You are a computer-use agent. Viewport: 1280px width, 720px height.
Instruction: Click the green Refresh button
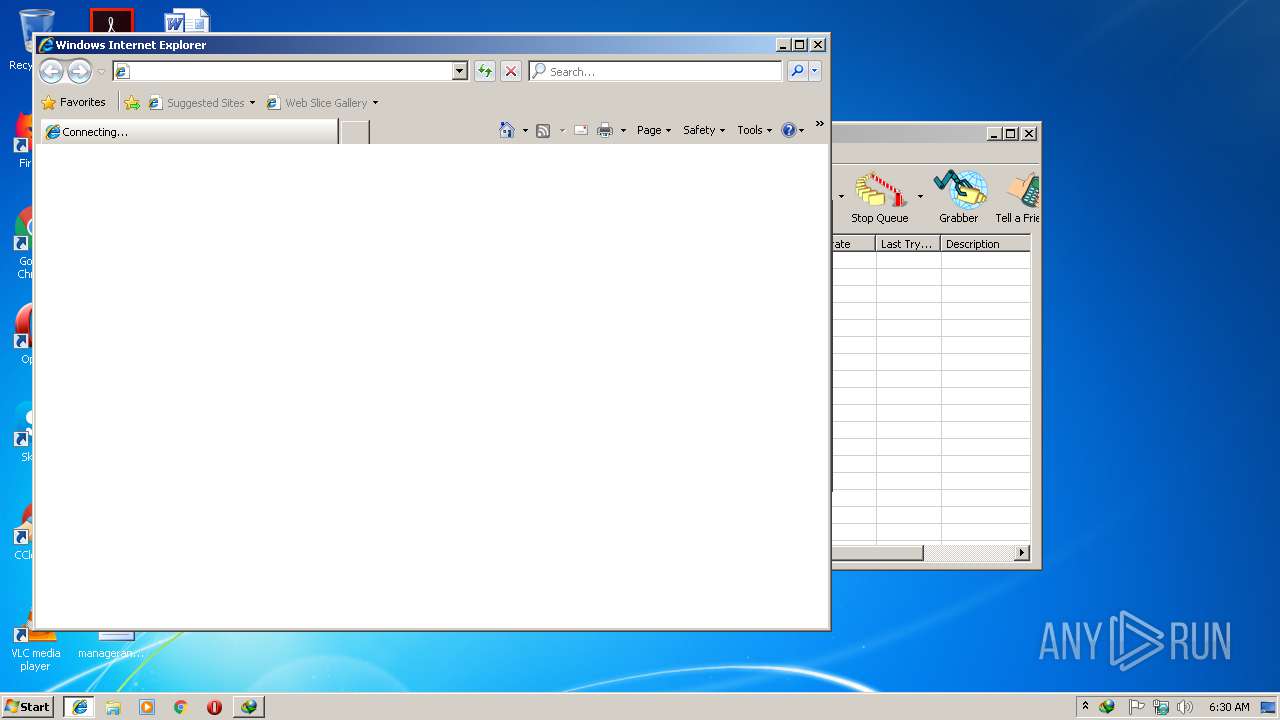point(485,71)
